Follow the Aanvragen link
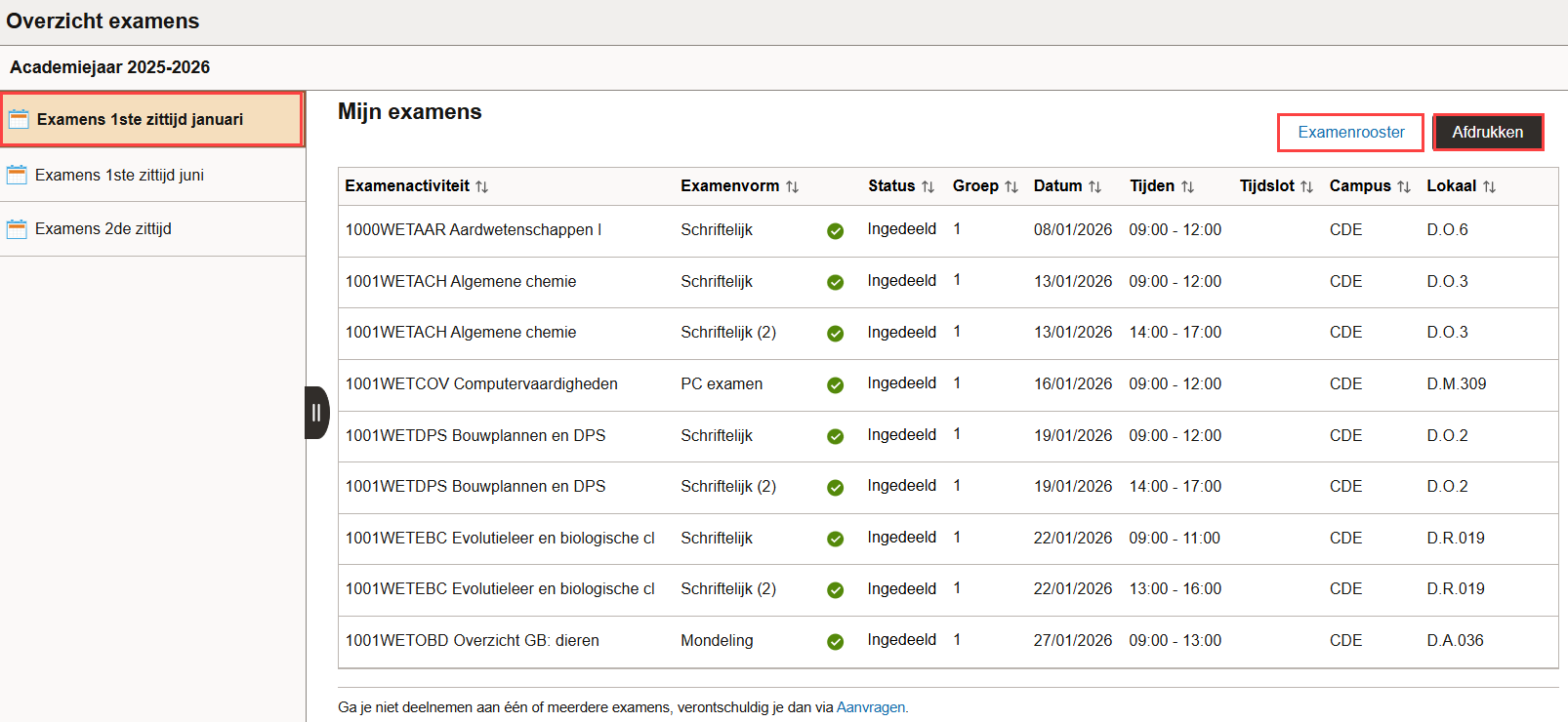 click(x=870, y=707)
